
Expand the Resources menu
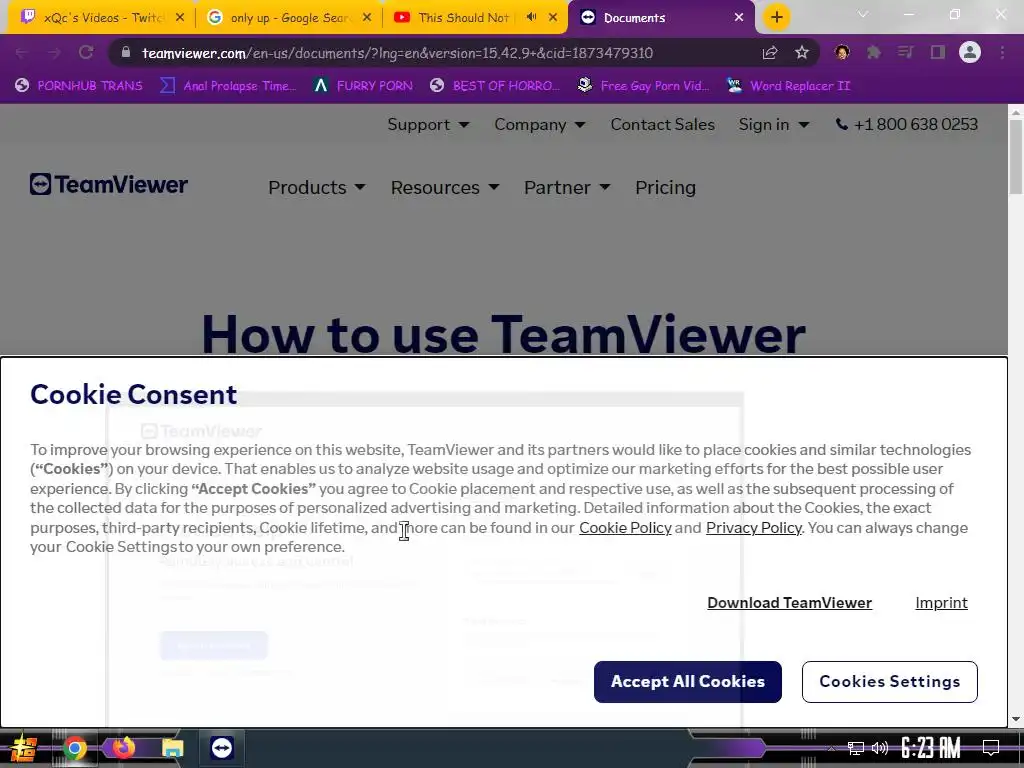(x=445, y=187)
